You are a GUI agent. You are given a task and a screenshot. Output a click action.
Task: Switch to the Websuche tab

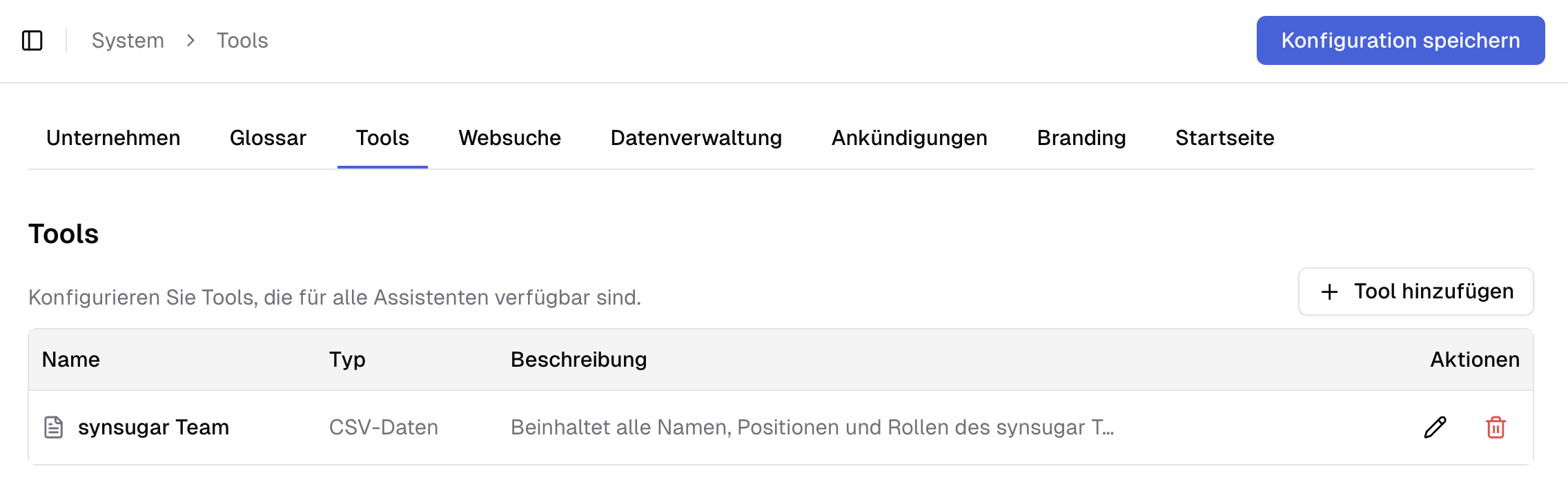tap(509, 137)
